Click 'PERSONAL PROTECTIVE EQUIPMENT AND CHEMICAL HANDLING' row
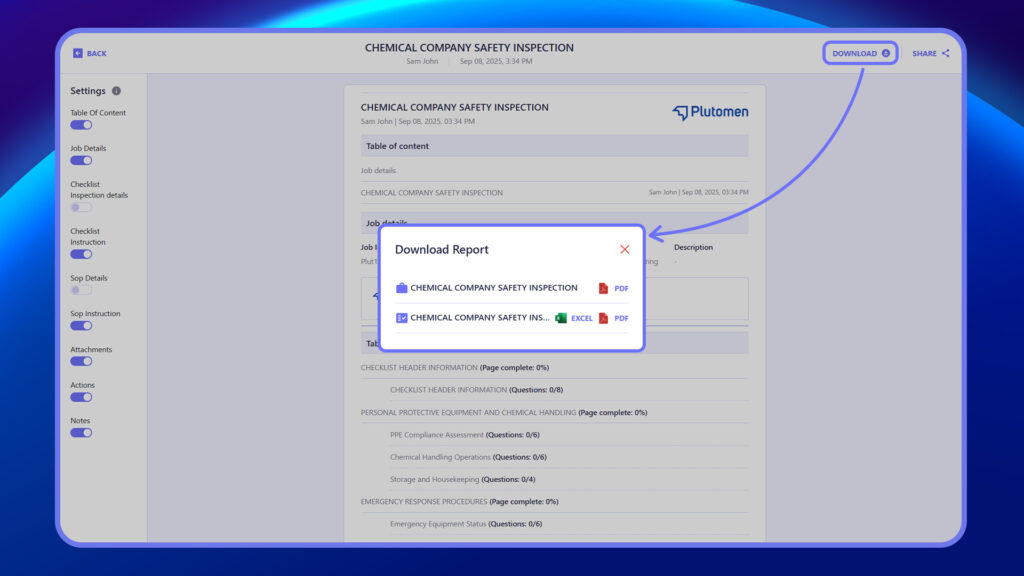This screenshot has height=576, width=1024. [554, 413]
